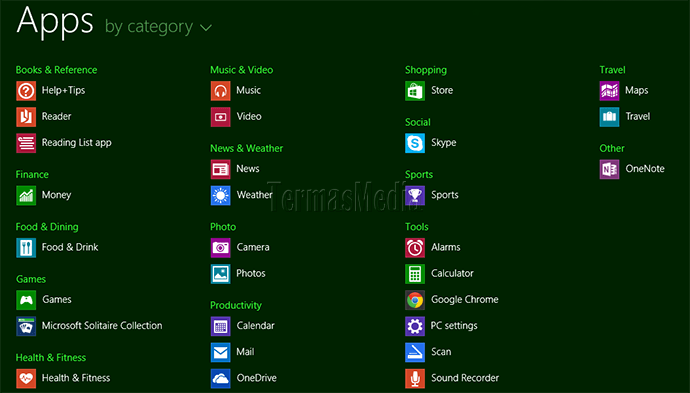Image resolution: width=690 pixels, height=393 pixels.
Task: Open the green Games app icon
Action: (26, 301)
